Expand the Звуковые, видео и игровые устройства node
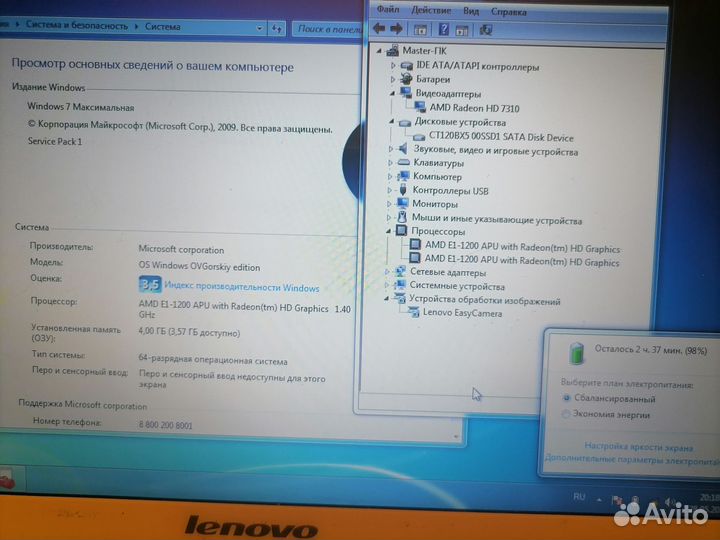The image size is (720, 540). pyautogui.click(x=391, y=149)
